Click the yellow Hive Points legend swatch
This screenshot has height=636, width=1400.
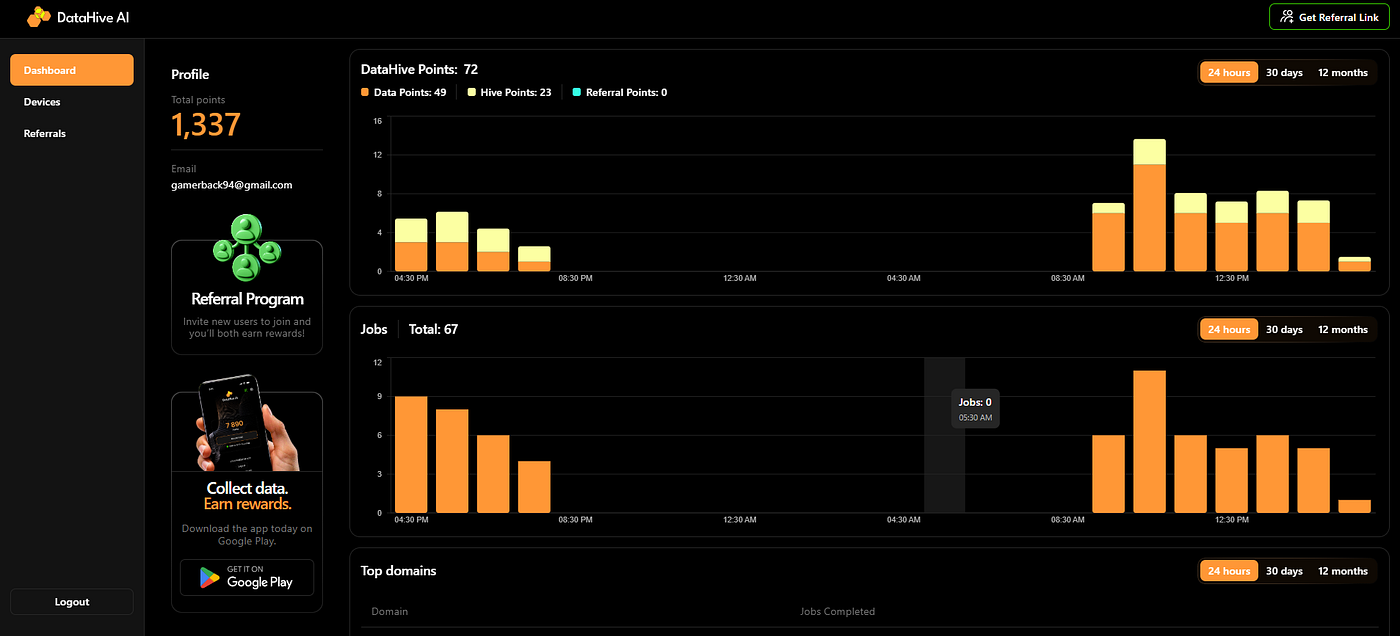coord(472,92)
